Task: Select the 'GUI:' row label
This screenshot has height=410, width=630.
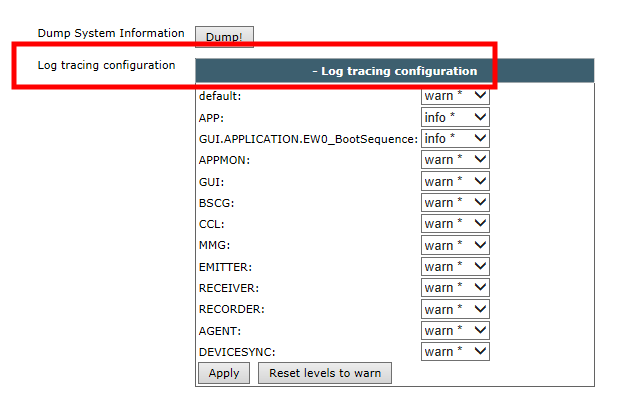Action: (x=211, y=182)
